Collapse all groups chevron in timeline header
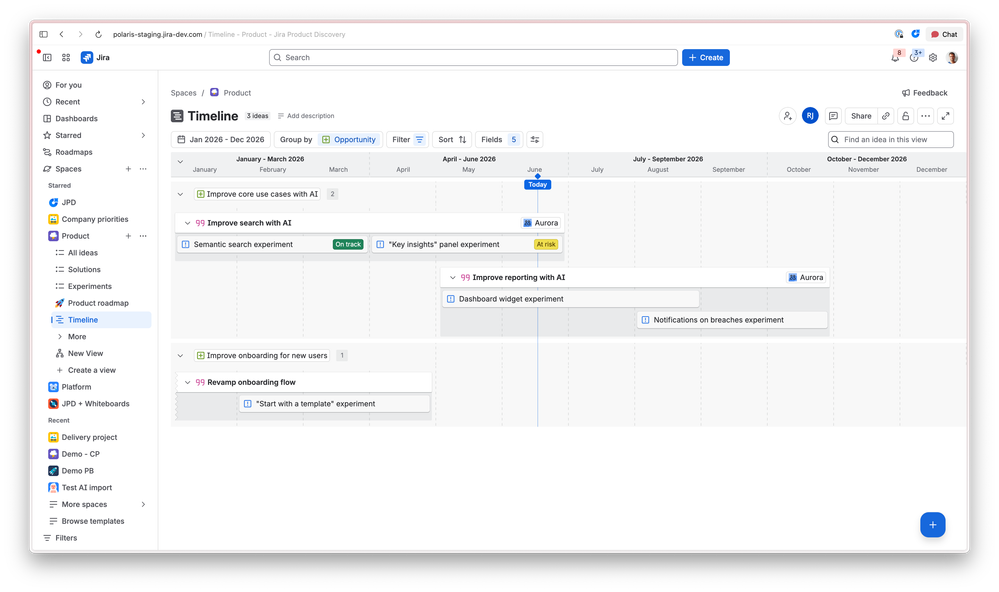 tap(180, 162)
